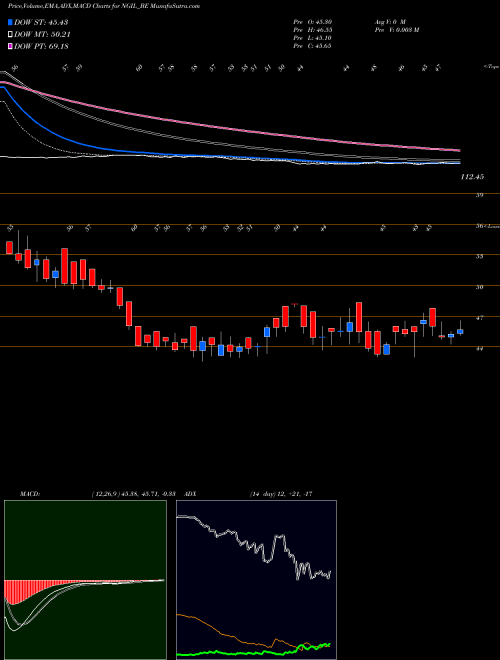Viewport: 500px width, 660px height.
Task: Click the ADX values '(14 day) 12, +21, -17'
Action: coord(281,493)
